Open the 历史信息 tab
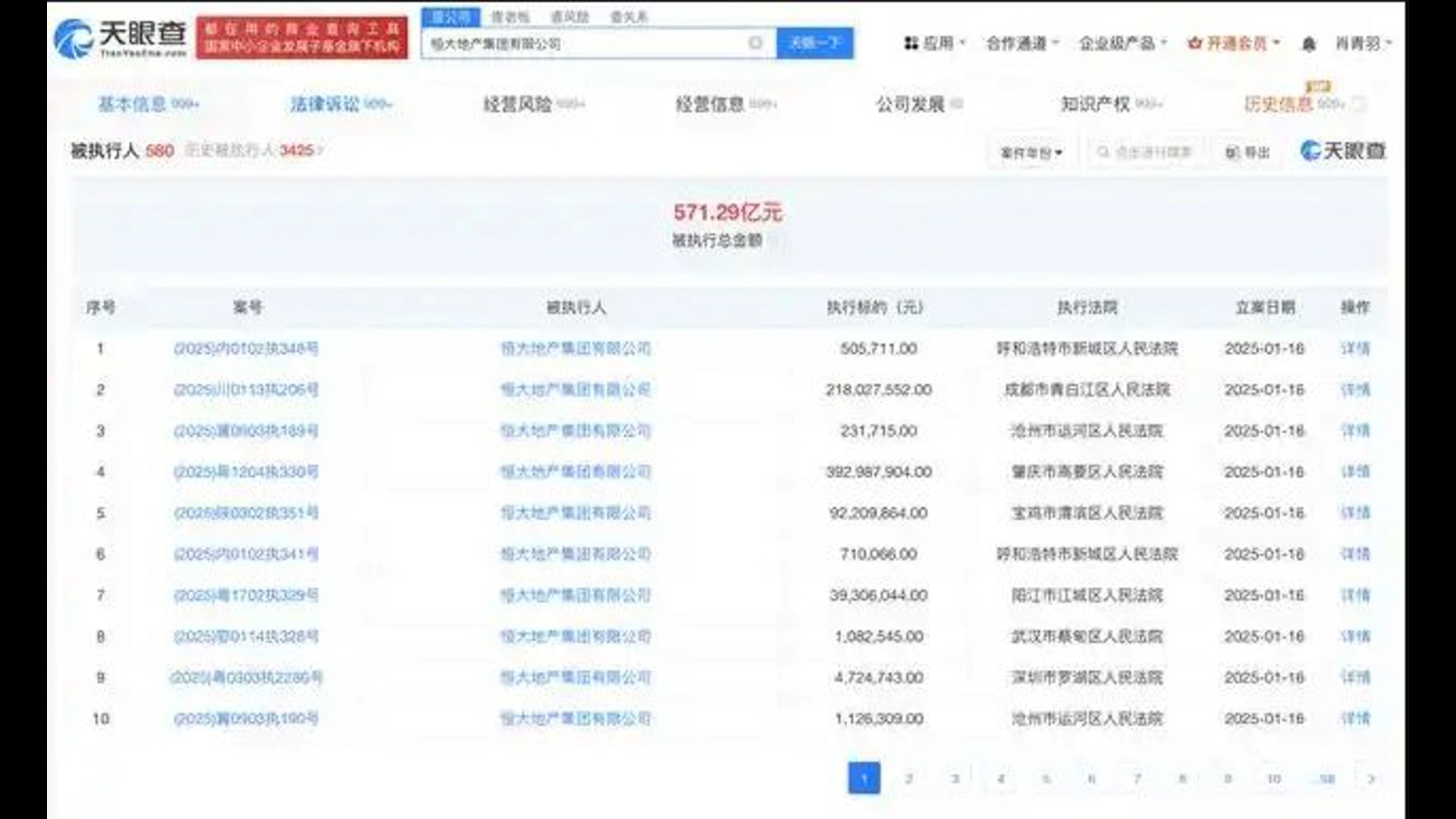 [x=1295, y=104]
